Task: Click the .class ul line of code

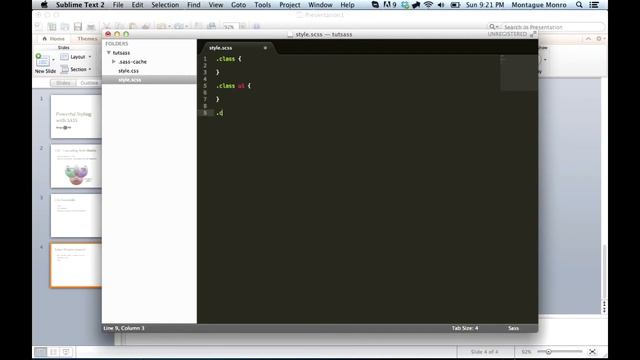Action: point(233,86)
